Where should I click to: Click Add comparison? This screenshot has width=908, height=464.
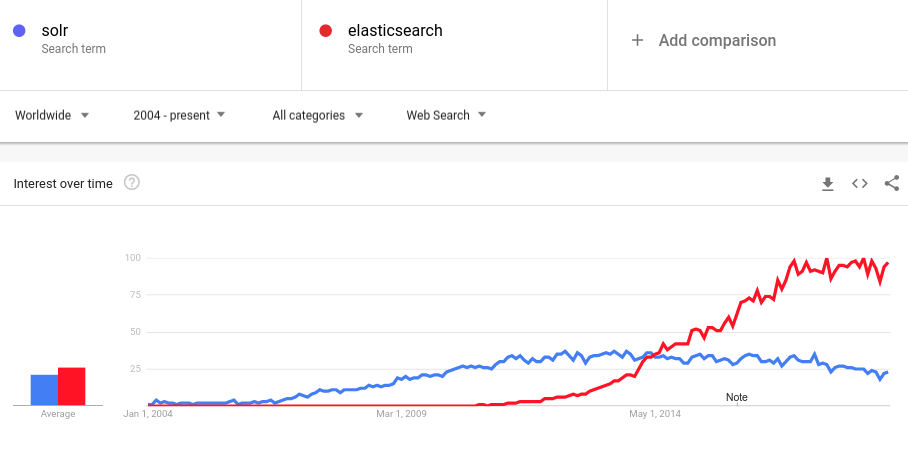[x=717, y=40]
